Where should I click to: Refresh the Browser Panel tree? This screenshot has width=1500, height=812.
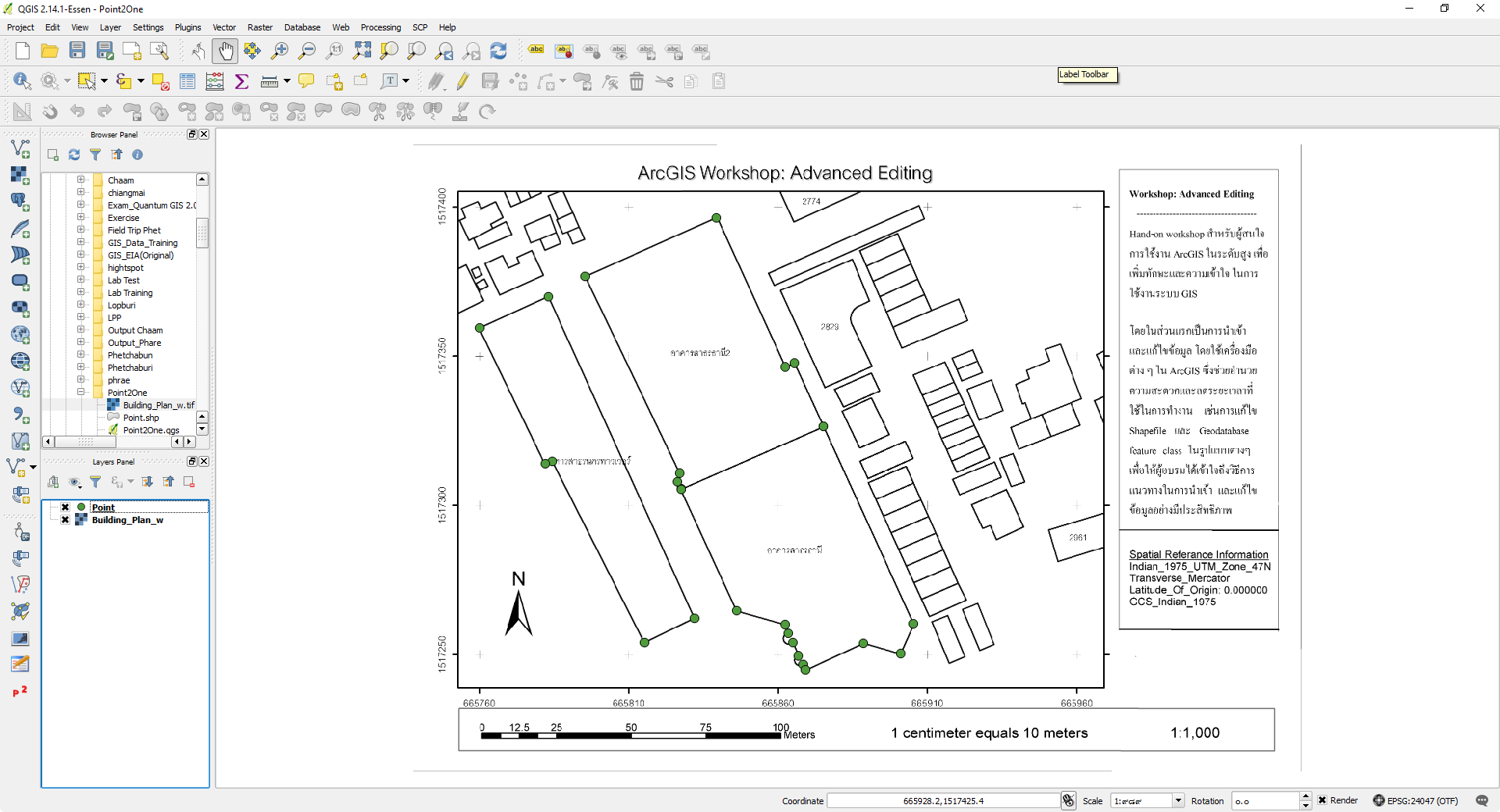pyautogui.click(x=74, y=155)
